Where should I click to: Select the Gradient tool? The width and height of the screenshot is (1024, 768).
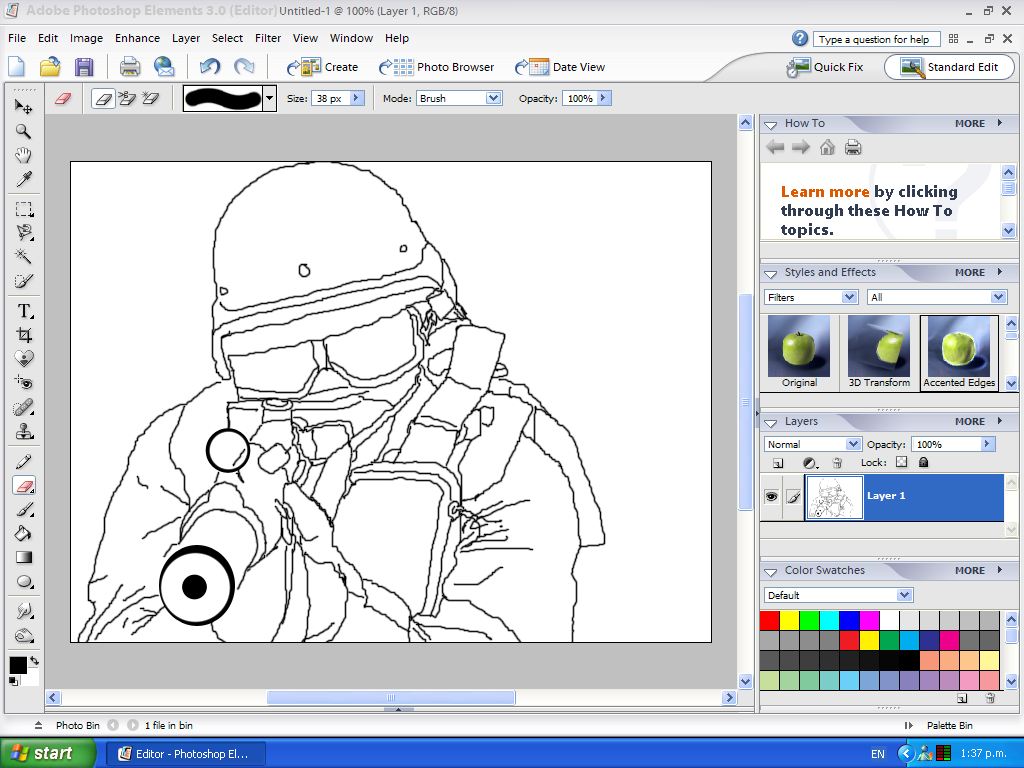click(24, 557)
